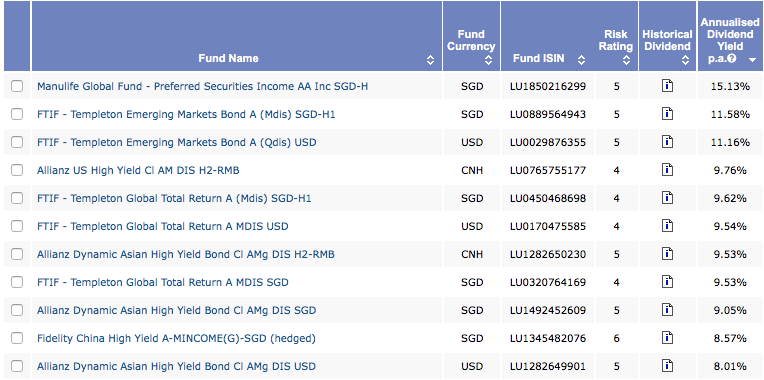Check the Allianz Dynamic Asian High Yield AMg DIS SGD box
This screenshot has width=764, height=380.
pyautogui.click(x=17, y=310)
